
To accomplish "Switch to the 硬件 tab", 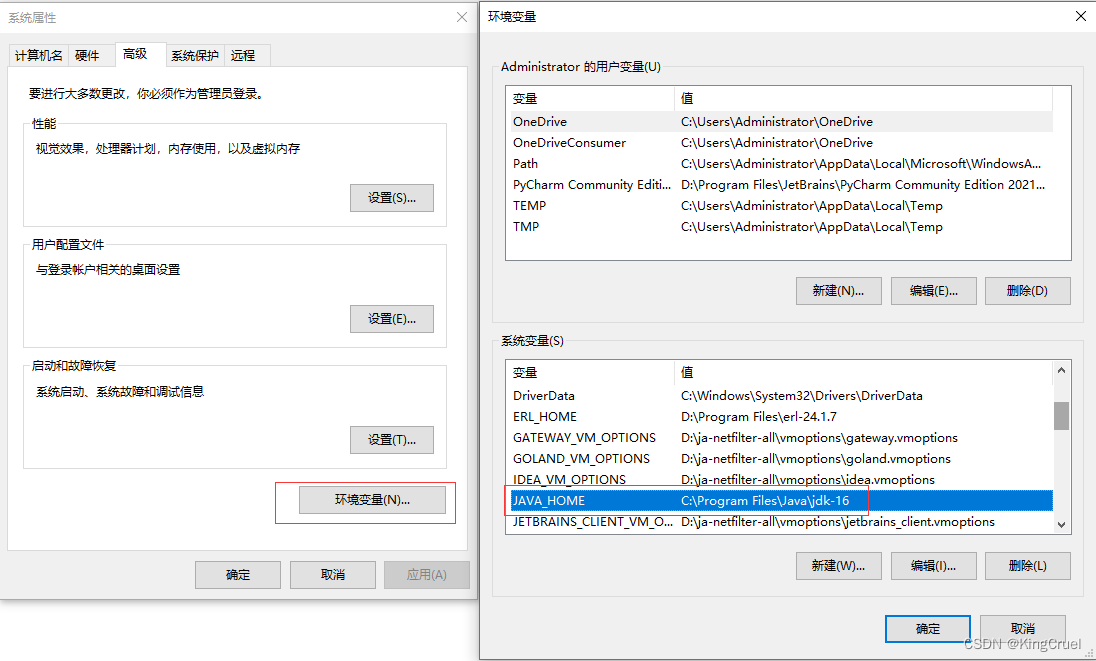I will (90, 55).
